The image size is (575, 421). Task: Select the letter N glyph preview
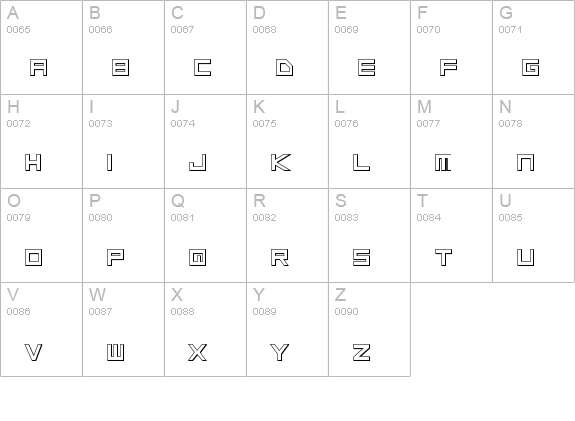525,162
